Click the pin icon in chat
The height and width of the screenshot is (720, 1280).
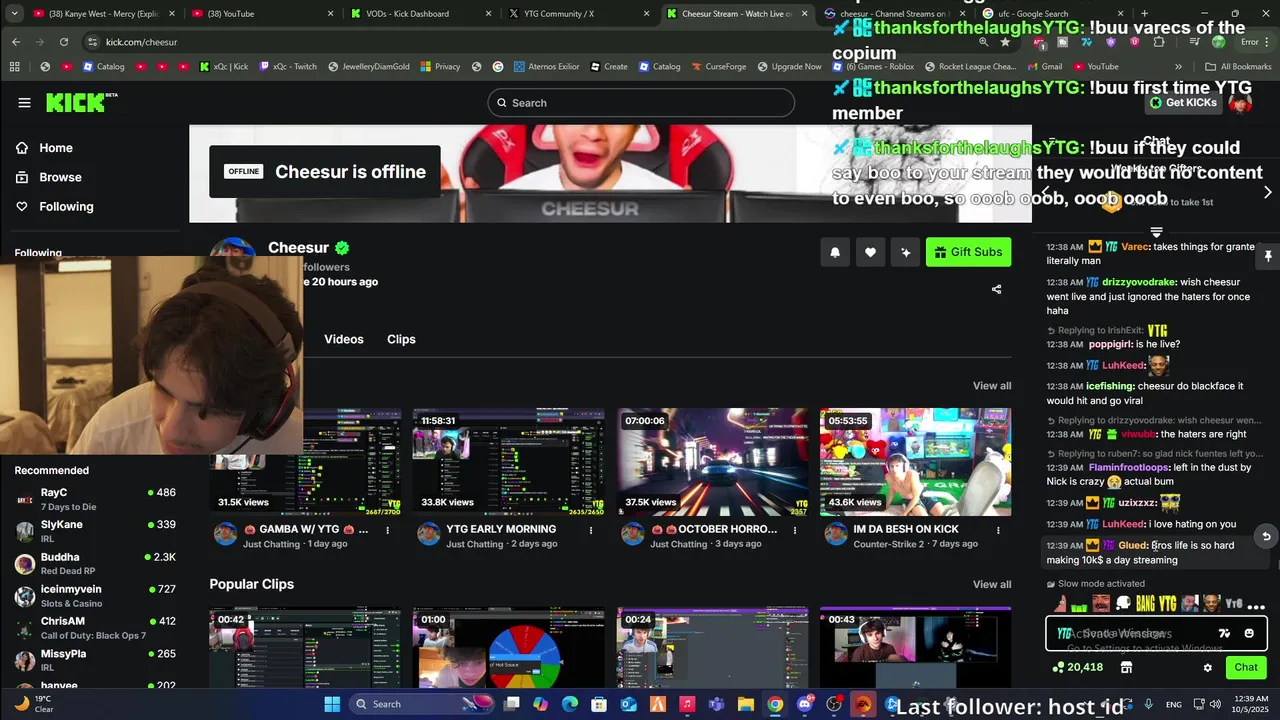[x=1267, y=257]
